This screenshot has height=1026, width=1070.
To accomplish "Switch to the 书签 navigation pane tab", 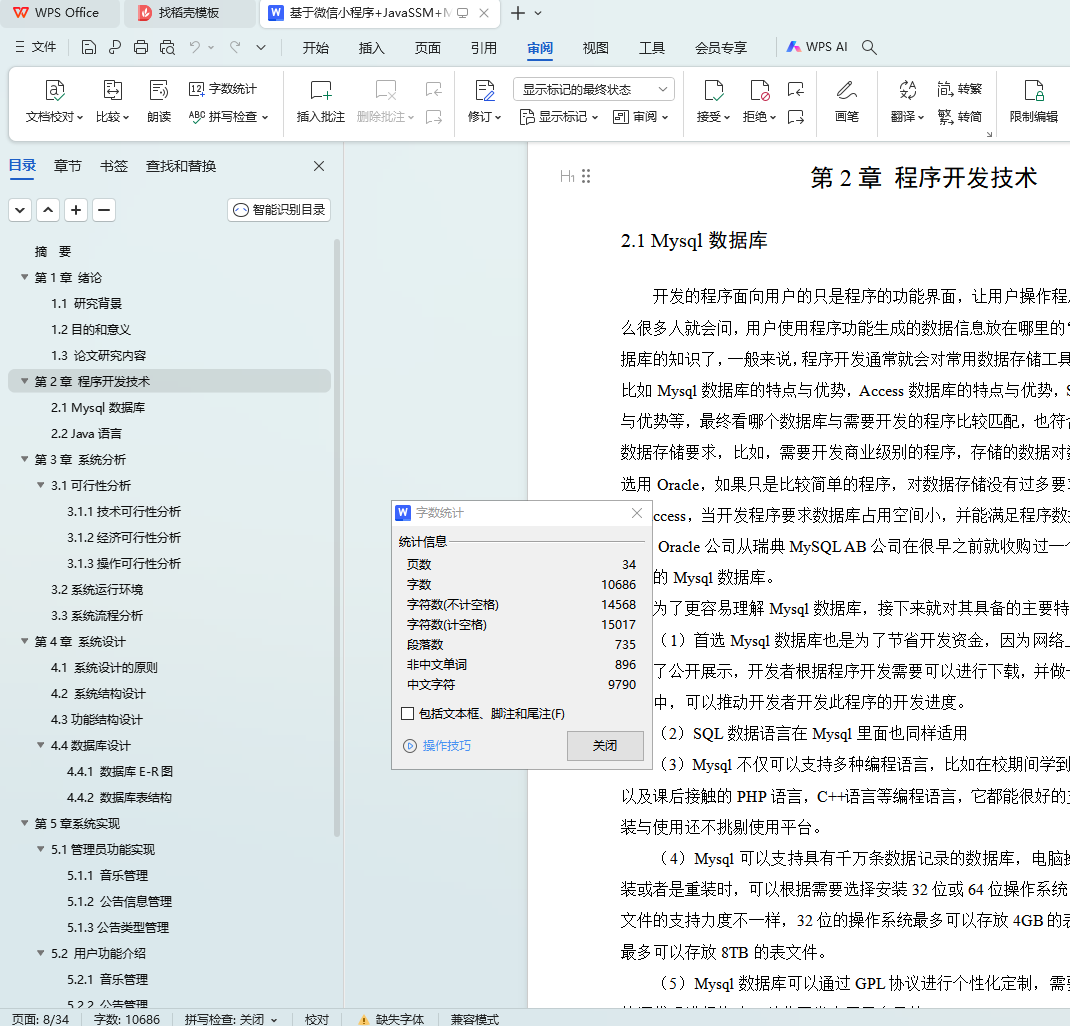I will (114, 166).
